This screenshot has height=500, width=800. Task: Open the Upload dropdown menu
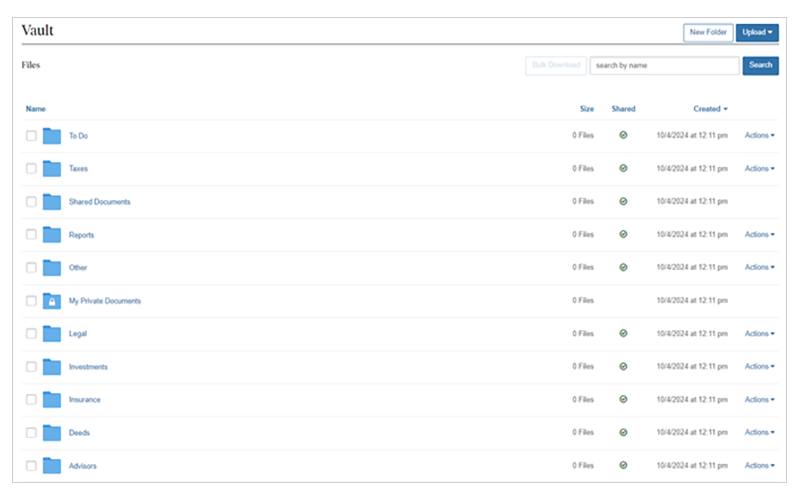(x=757, y=33)
